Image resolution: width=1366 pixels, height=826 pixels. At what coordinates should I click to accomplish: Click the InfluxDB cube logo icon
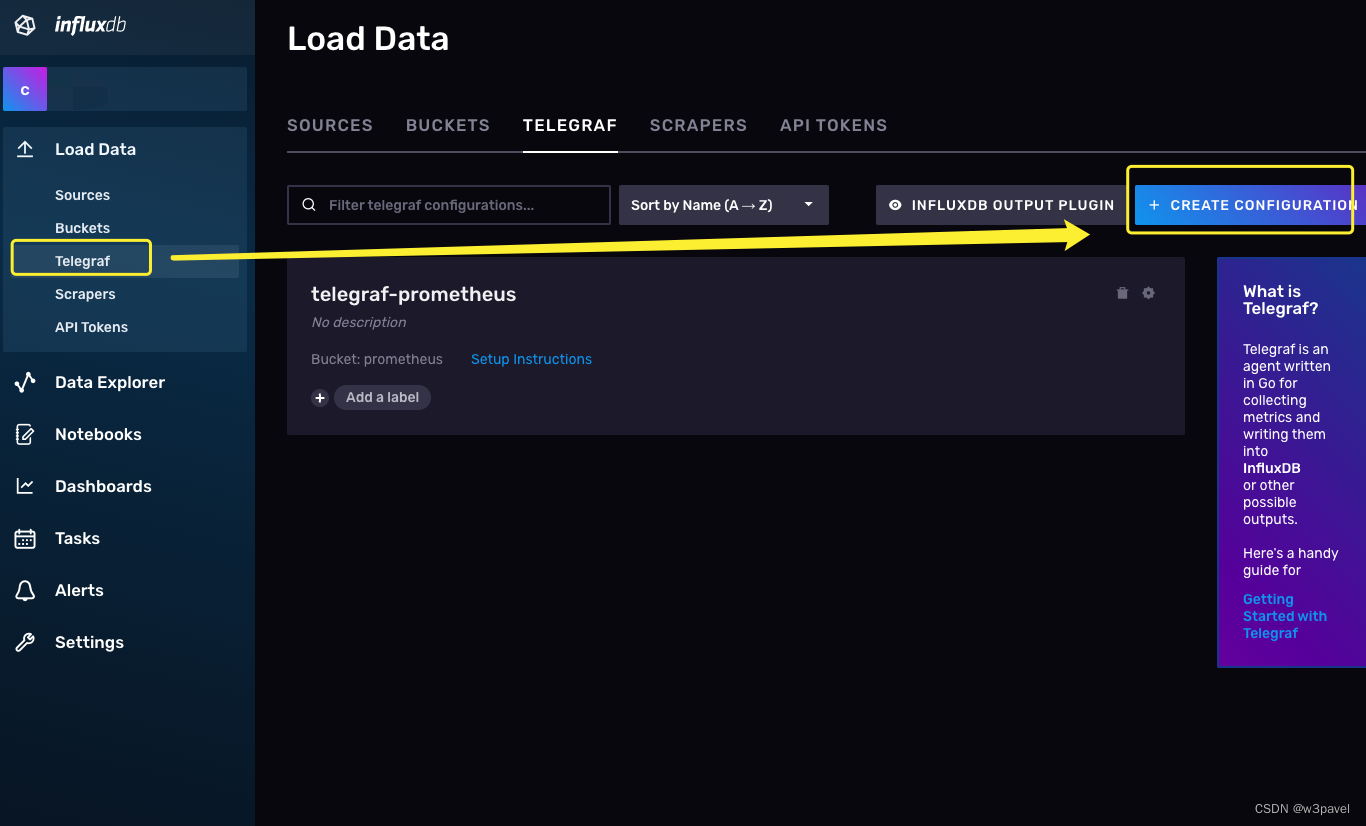pyautogui.click(x=22, y=24)
